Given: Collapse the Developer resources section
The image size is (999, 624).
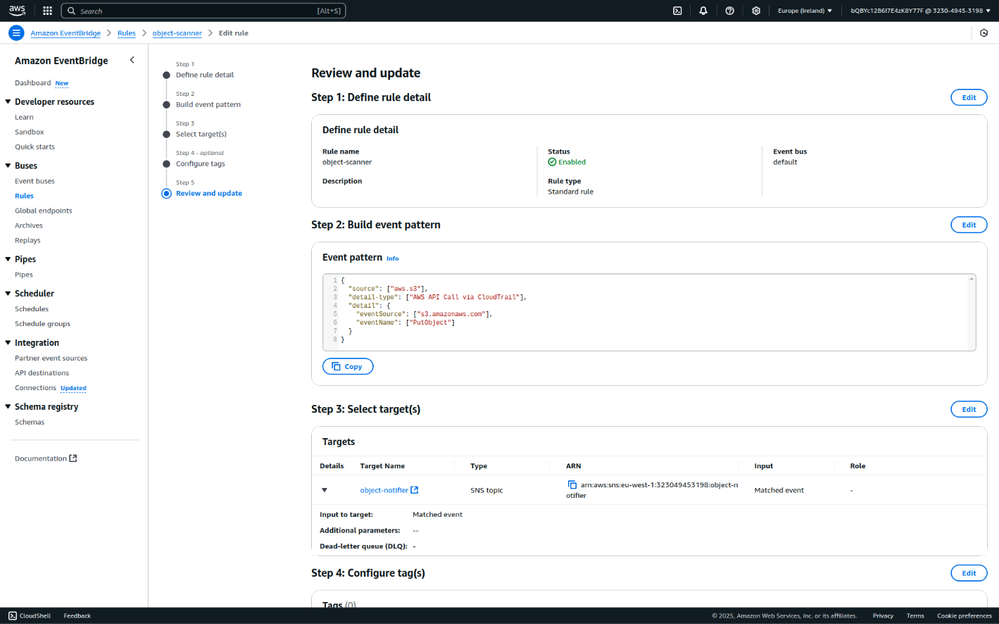Looking at the screenshot, I should 8,102.
